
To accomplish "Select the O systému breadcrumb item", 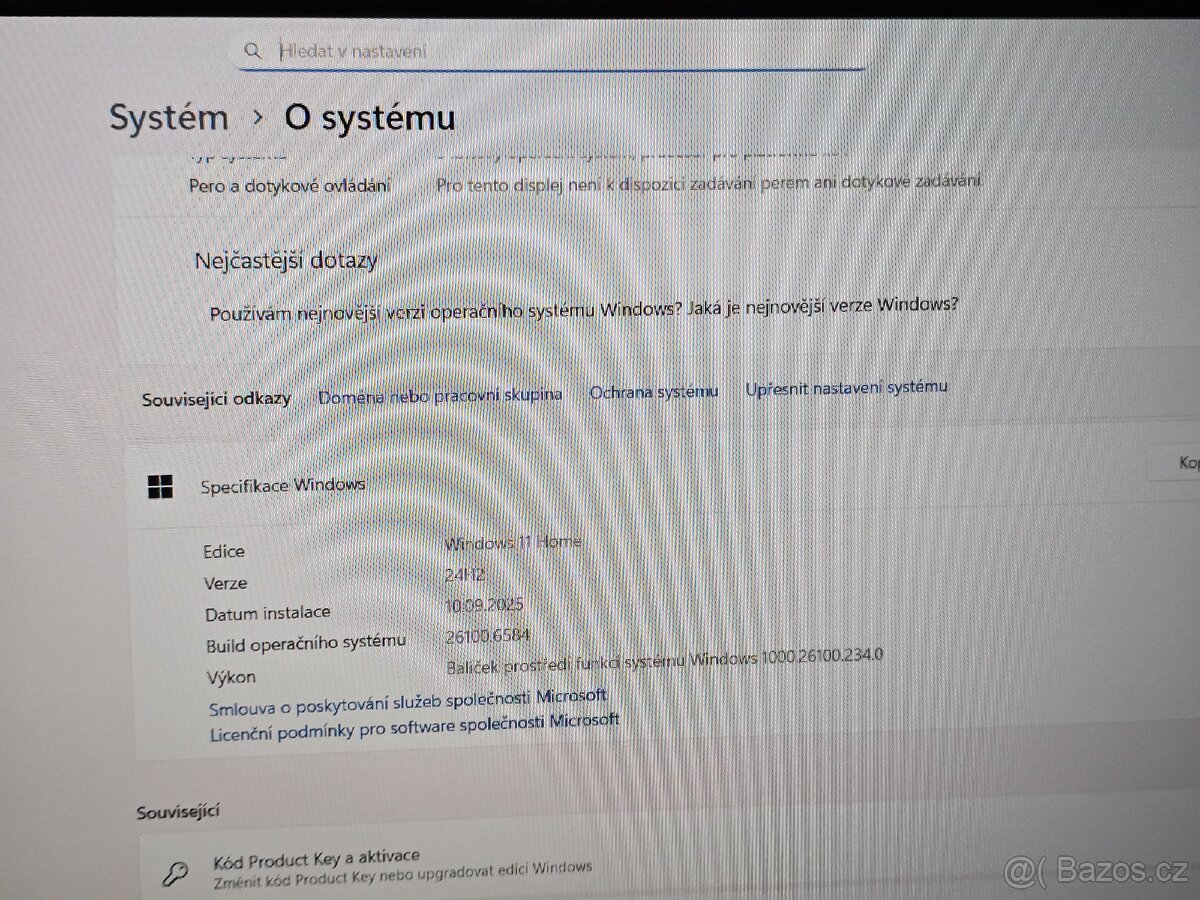I will tap(369, 117).
